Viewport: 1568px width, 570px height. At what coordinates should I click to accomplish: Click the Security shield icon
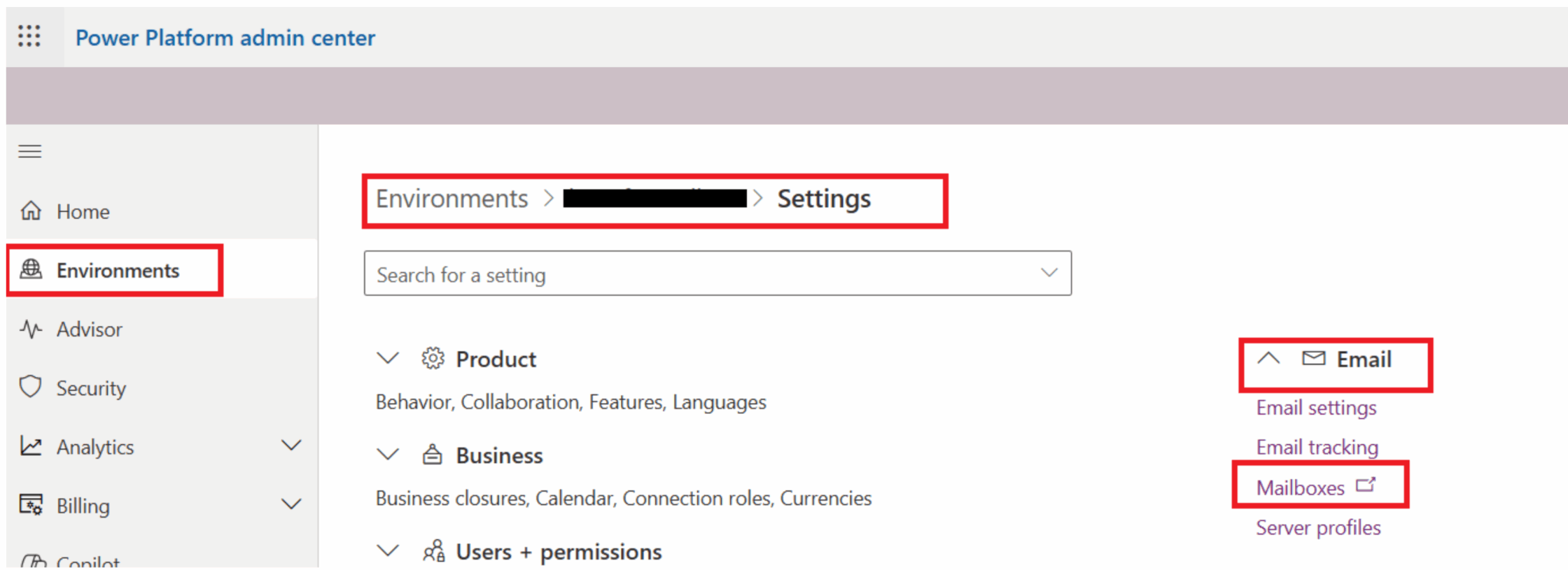tap(31, 387)
